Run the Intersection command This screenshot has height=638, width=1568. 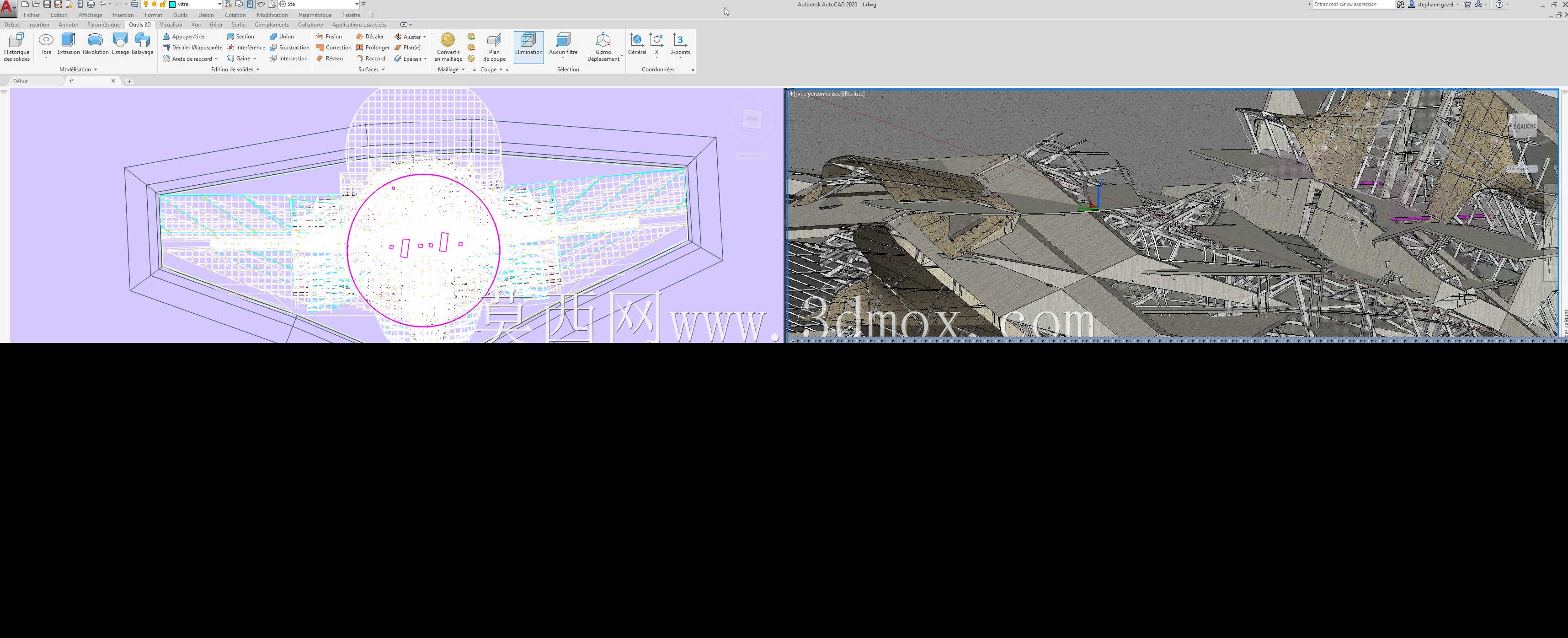[289, 59]
